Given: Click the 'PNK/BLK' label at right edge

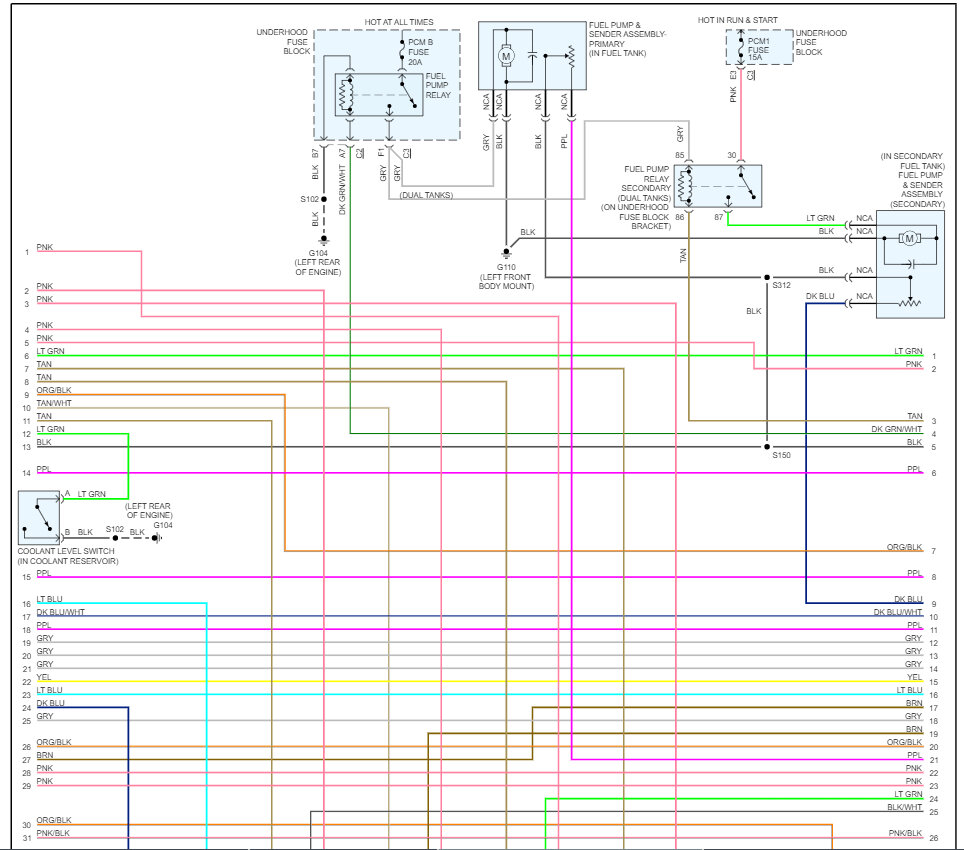Looking at the screenshot, I should pos(905,833).
